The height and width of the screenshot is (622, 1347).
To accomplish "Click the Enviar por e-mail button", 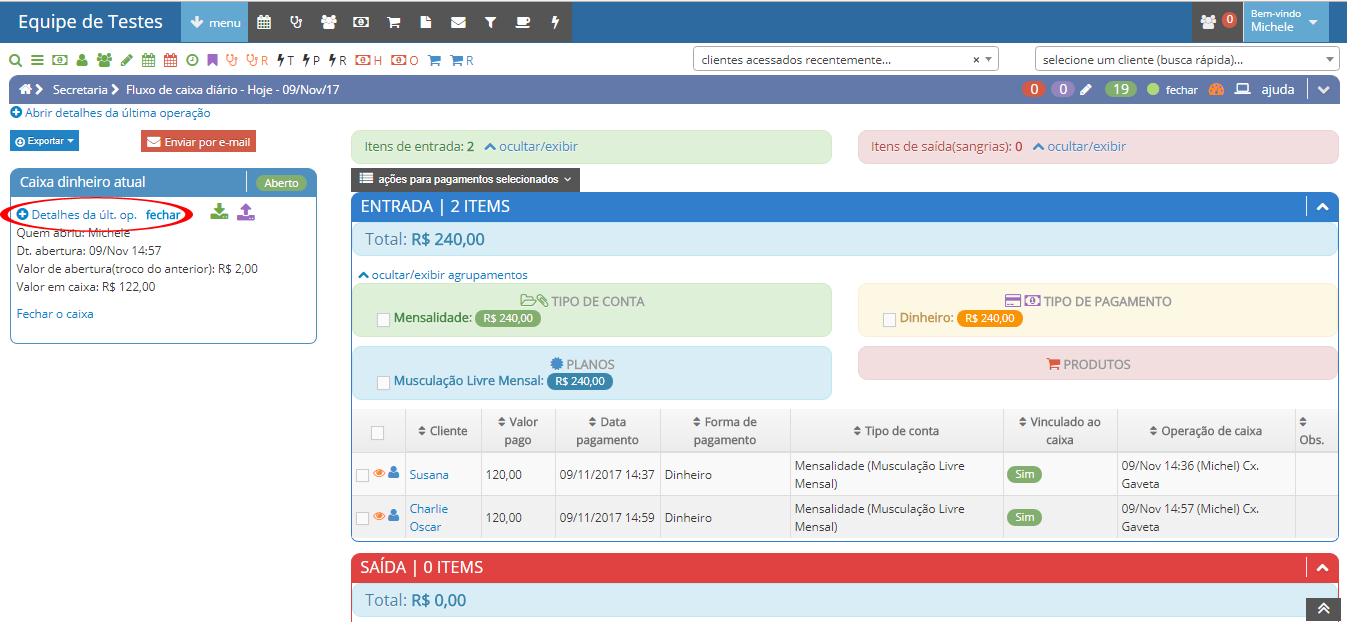I will pos(198,141).
